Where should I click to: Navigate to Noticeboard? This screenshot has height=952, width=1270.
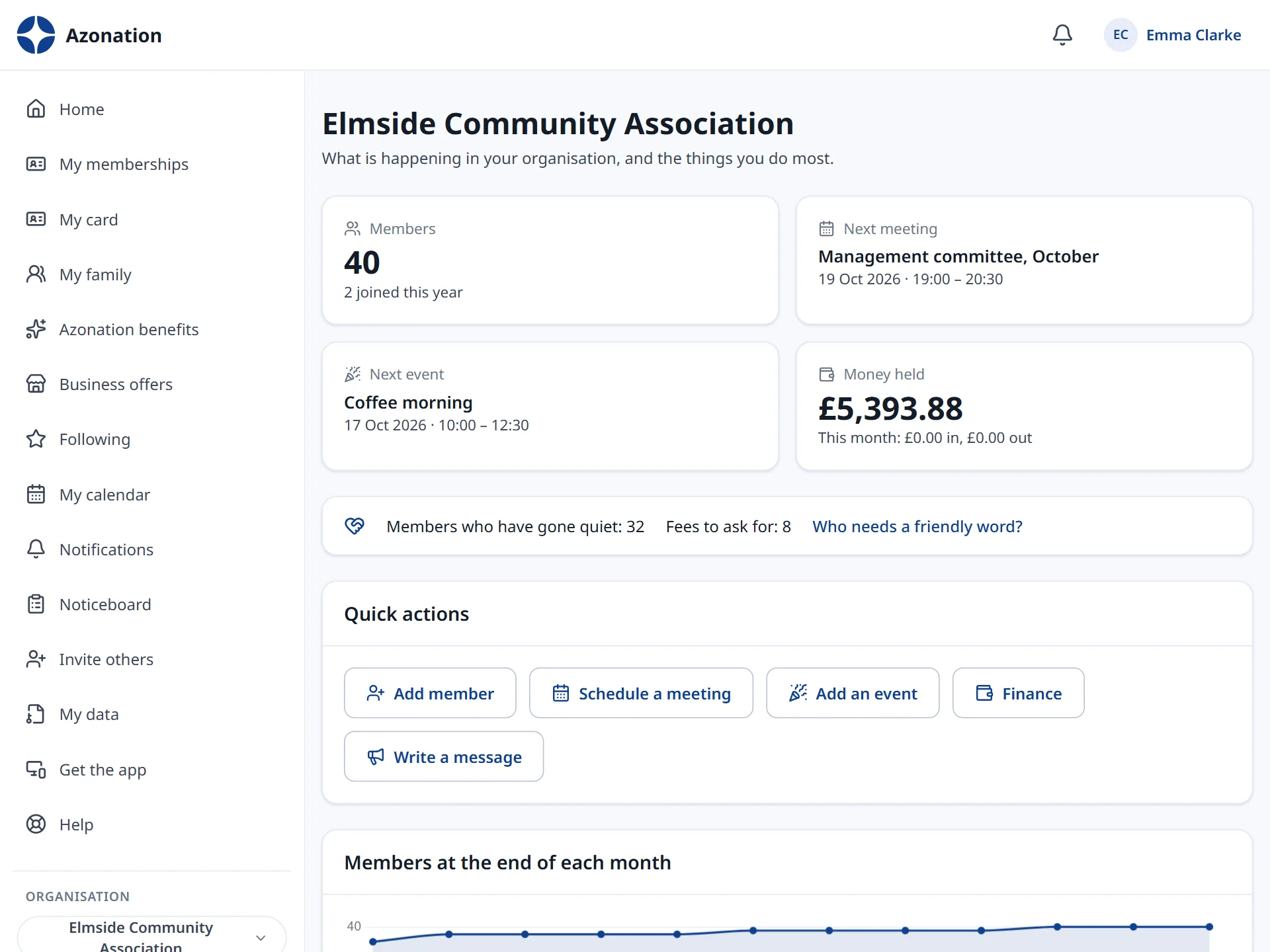click(x=152, y=604)
